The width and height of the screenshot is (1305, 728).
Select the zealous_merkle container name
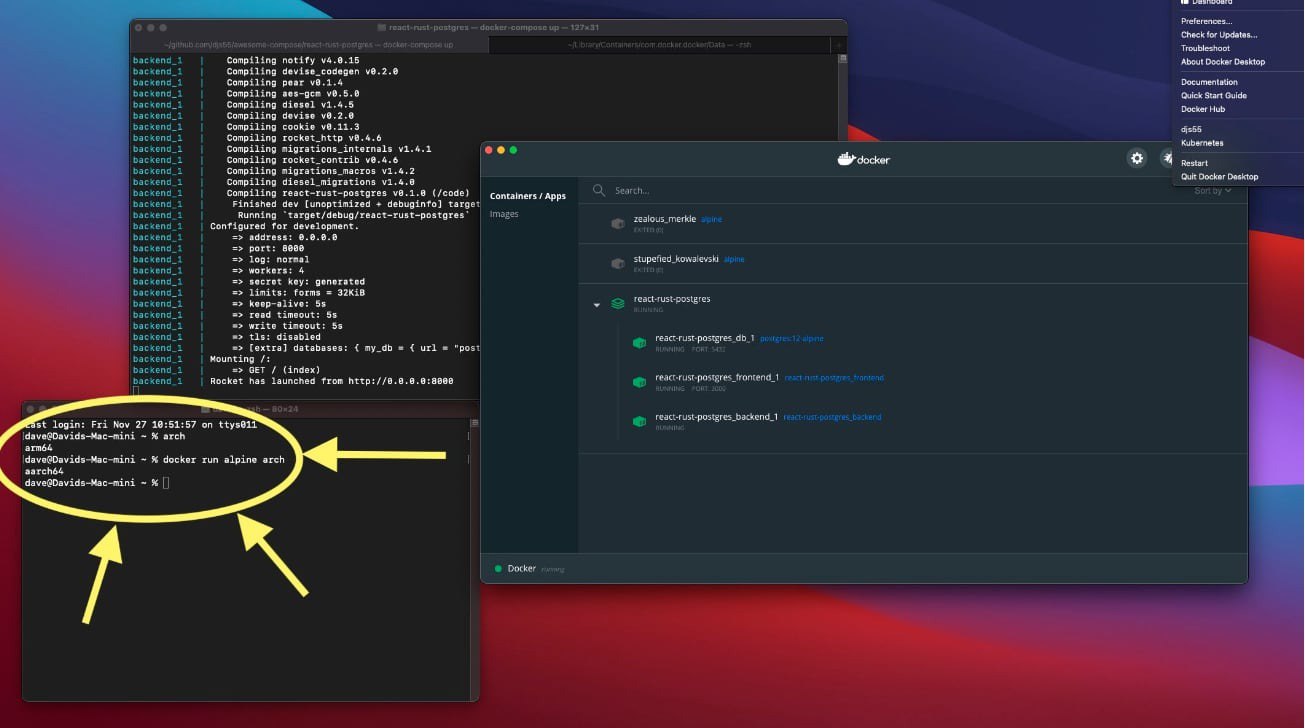point(665,219)
